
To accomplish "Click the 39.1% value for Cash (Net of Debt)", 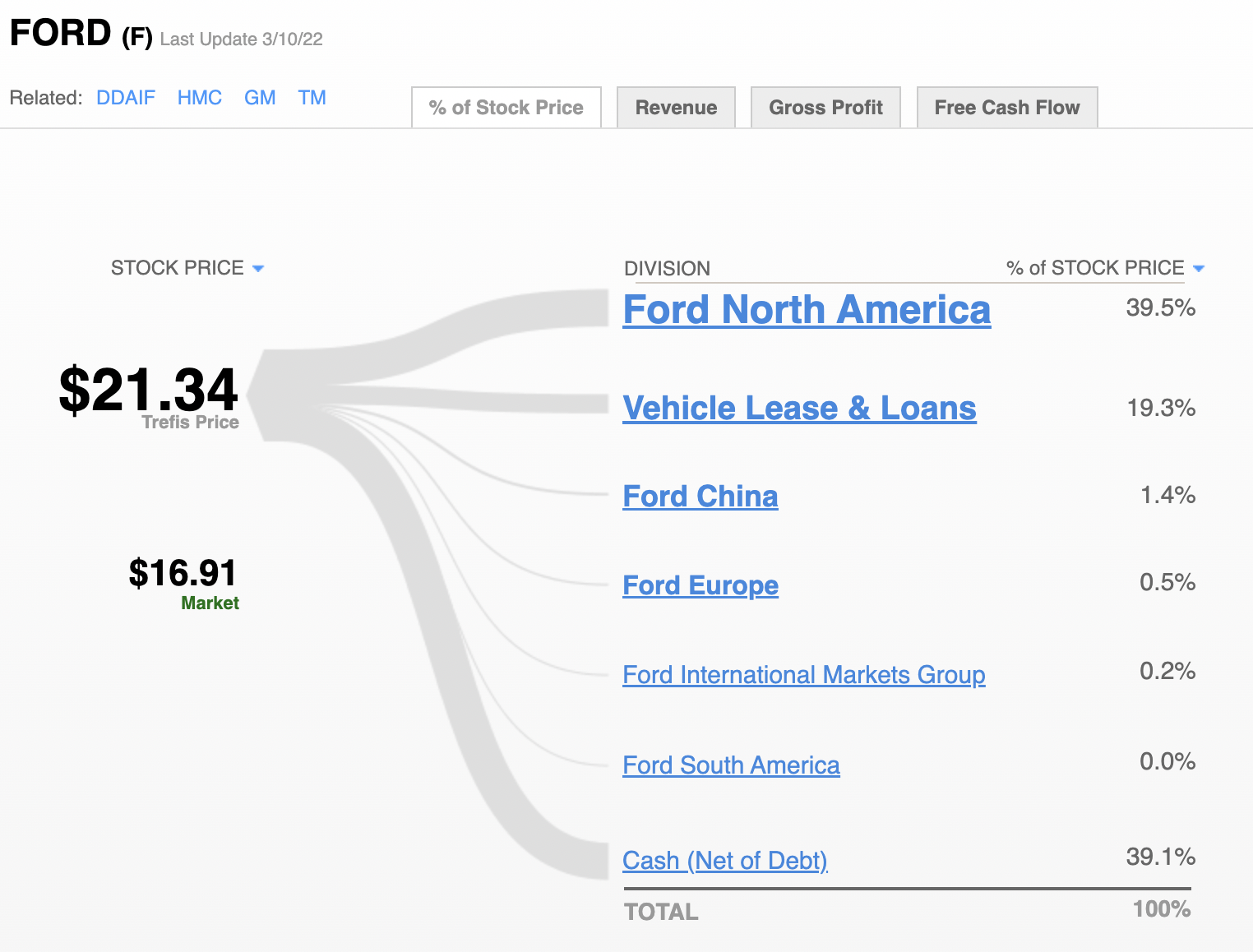I will coord(1160,857).
